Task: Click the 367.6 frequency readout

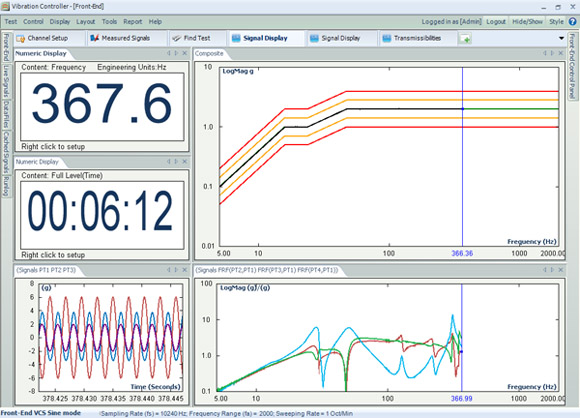Action: pyautogui.click(x=102, y=104)
